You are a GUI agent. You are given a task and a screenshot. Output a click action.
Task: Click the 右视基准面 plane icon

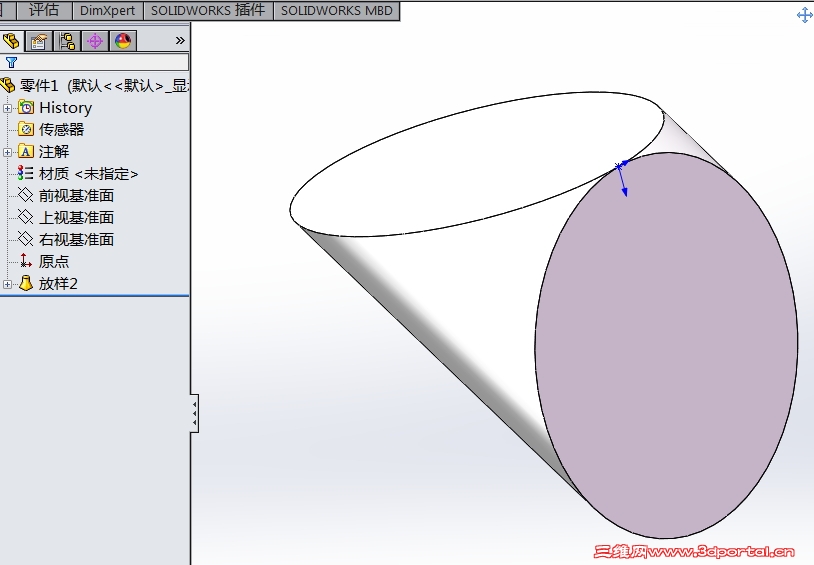25,238
